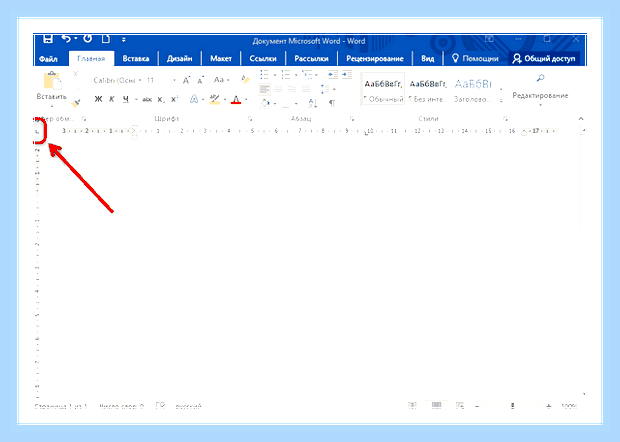Customize the quick access toolbar dropdown

124,40
